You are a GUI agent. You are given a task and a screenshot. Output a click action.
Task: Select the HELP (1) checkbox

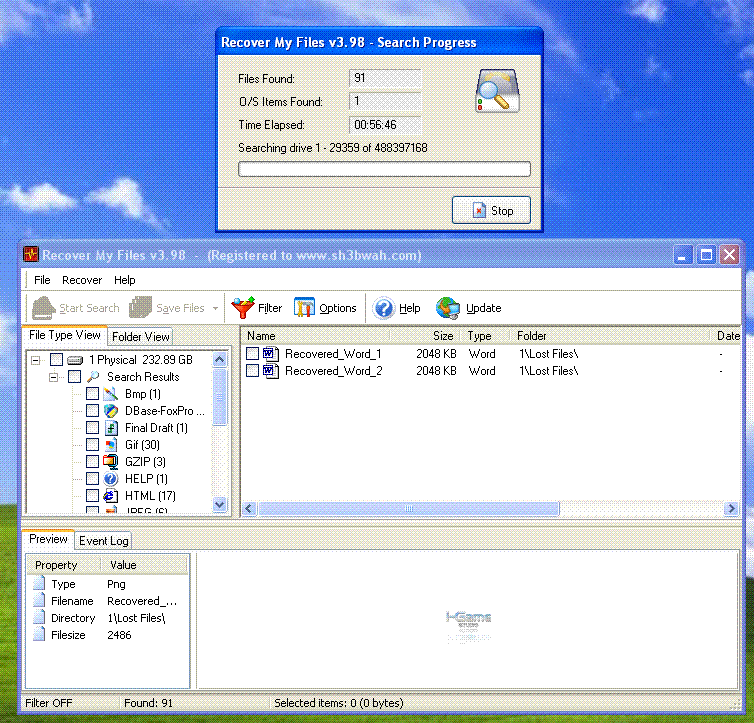92,478
